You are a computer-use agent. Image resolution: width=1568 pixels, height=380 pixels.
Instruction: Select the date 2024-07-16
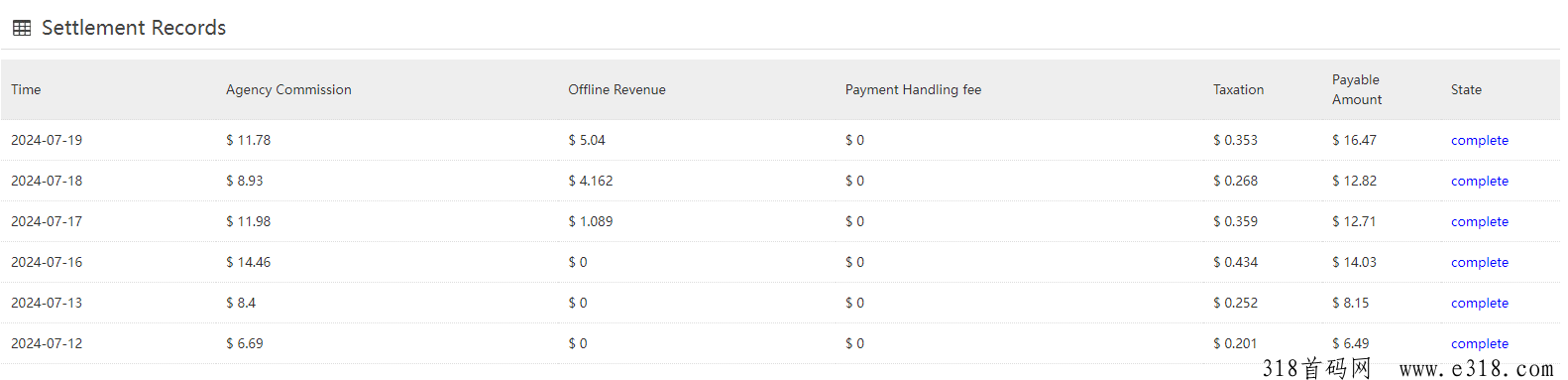[x=47, y=262]
